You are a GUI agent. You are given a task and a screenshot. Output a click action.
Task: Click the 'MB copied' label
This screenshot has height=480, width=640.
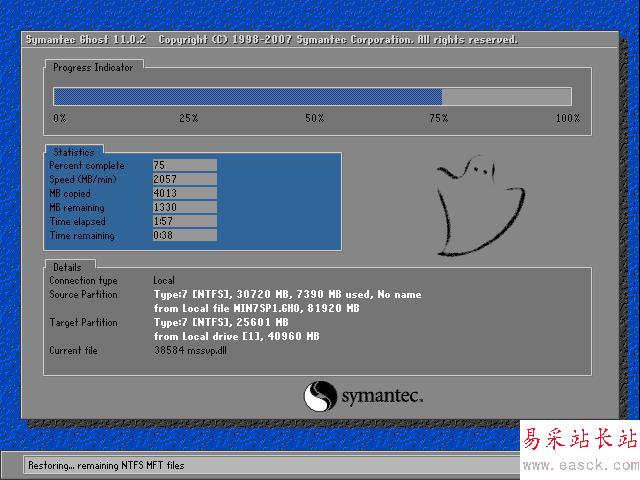click(70, 193)
